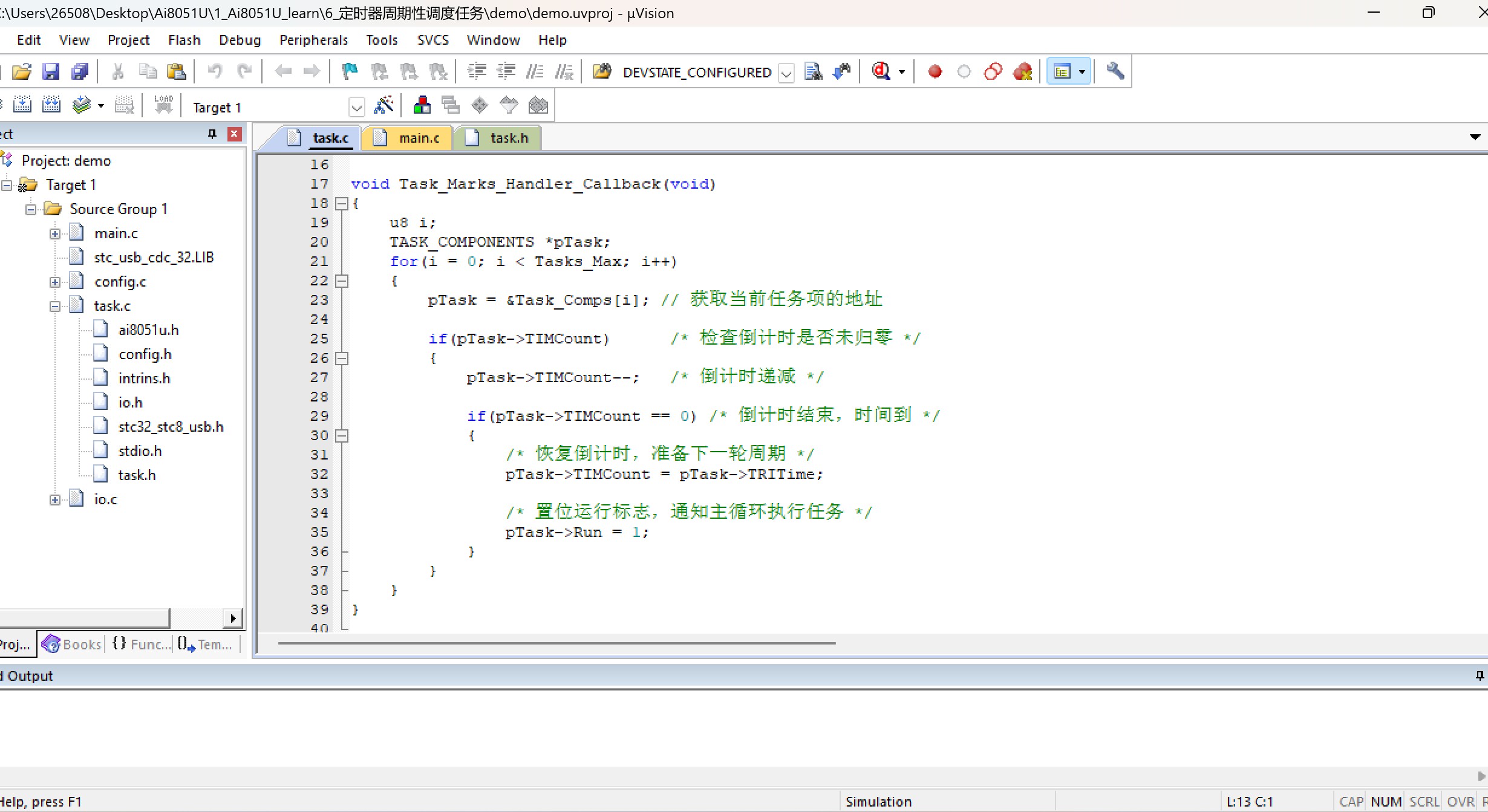1488x812 pixels.
Task: Click the Build target icon
Action: (22, 106)
